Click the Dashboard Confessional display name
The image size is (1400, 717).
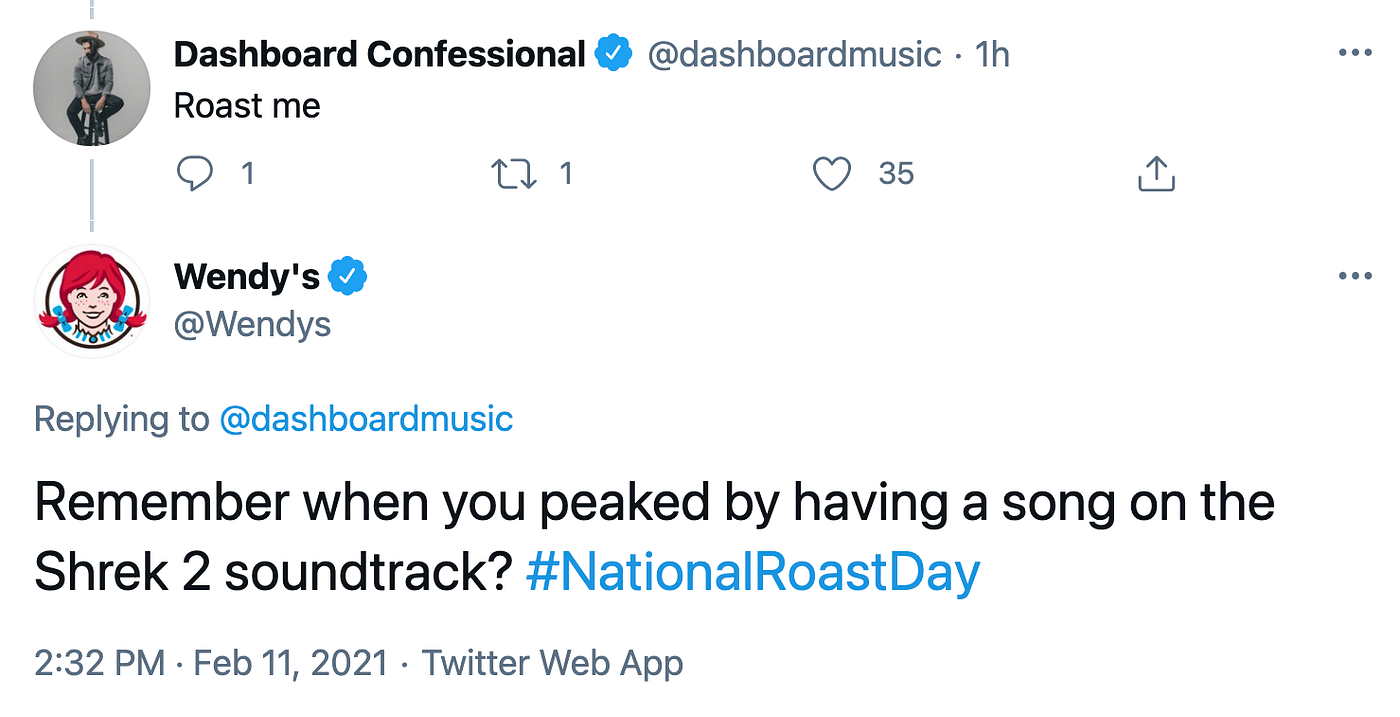(379, 54)
